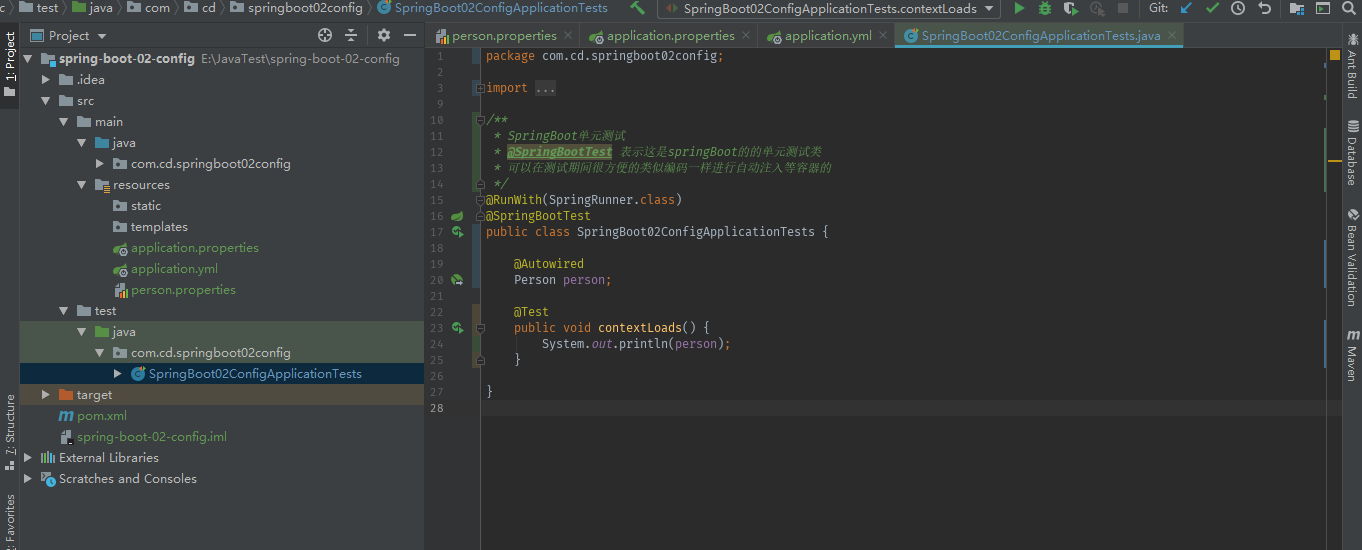Close the application.yml tab
Screen dimensions: 1362x550
pos(882,36)
